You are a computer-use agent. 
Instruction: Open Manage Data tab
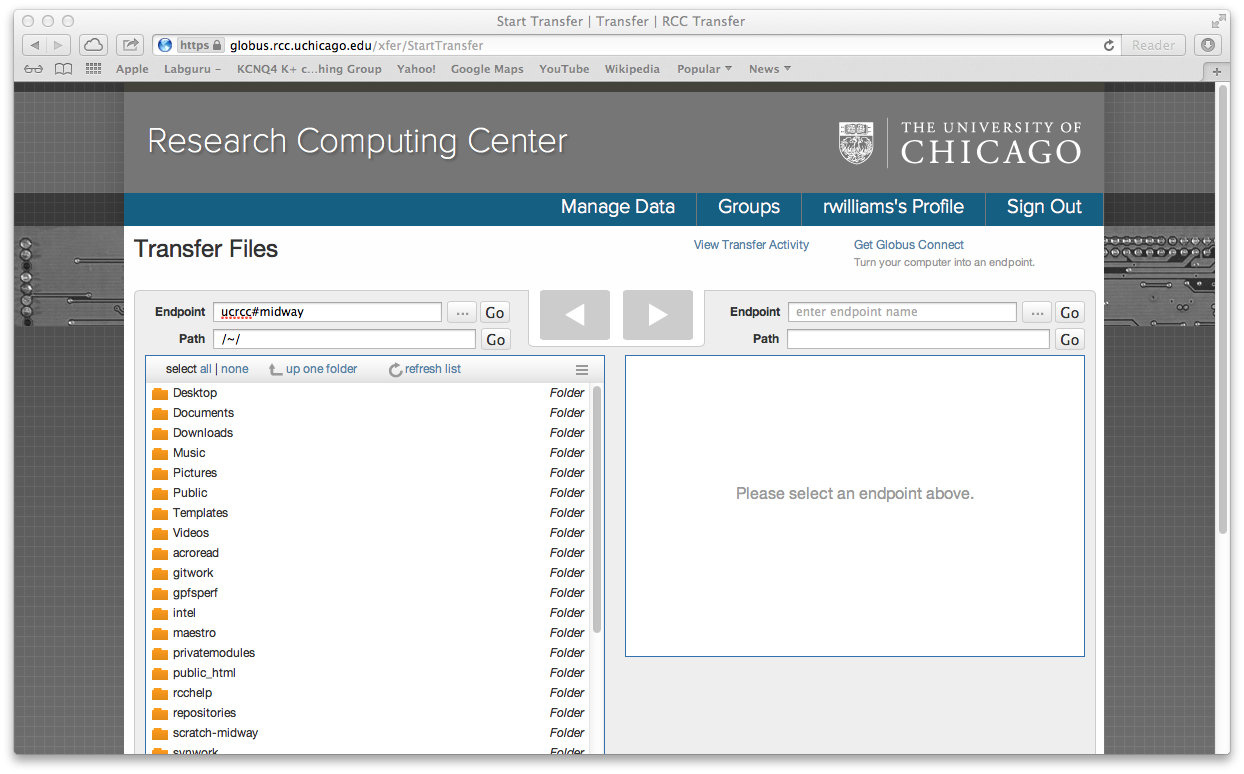tap(618, 207)
